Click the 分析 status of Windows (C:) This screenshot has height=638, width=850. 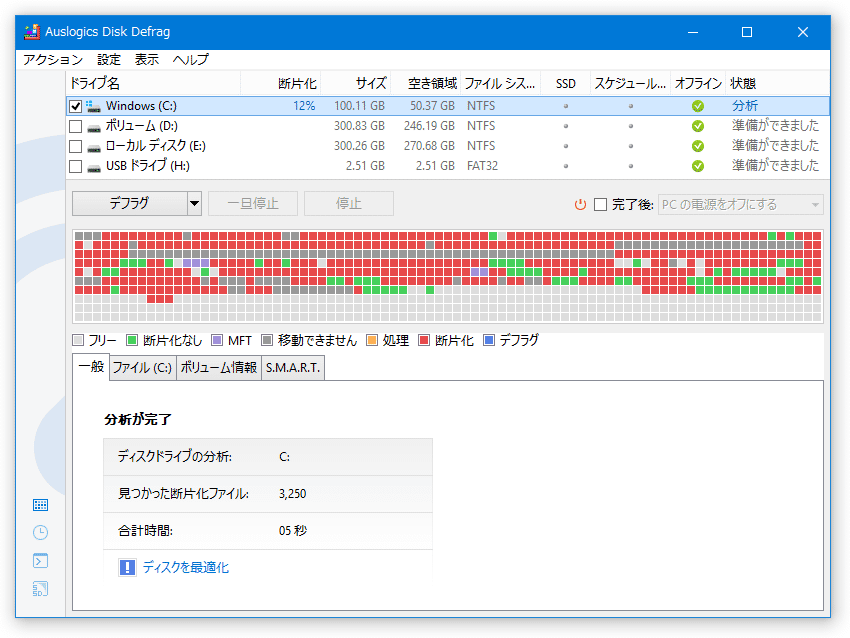point(745,106)
